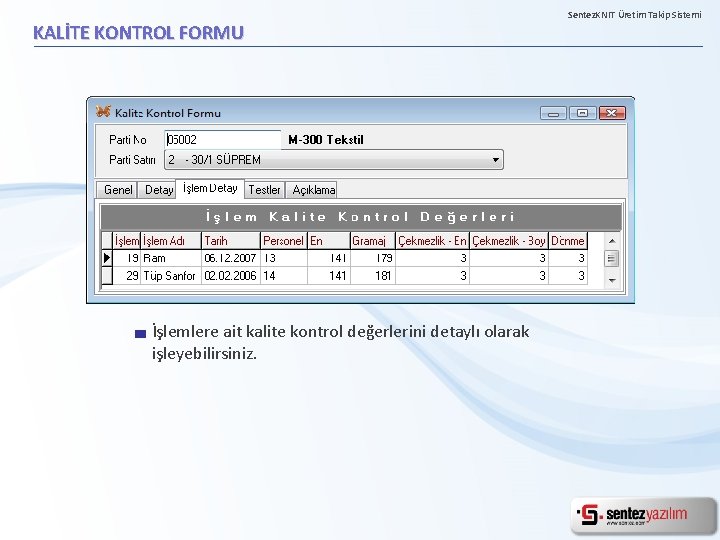This screenshot has height=540, width=720.
Task: Click the En column header
Action: pyautogui.click(x=328, y=241)
